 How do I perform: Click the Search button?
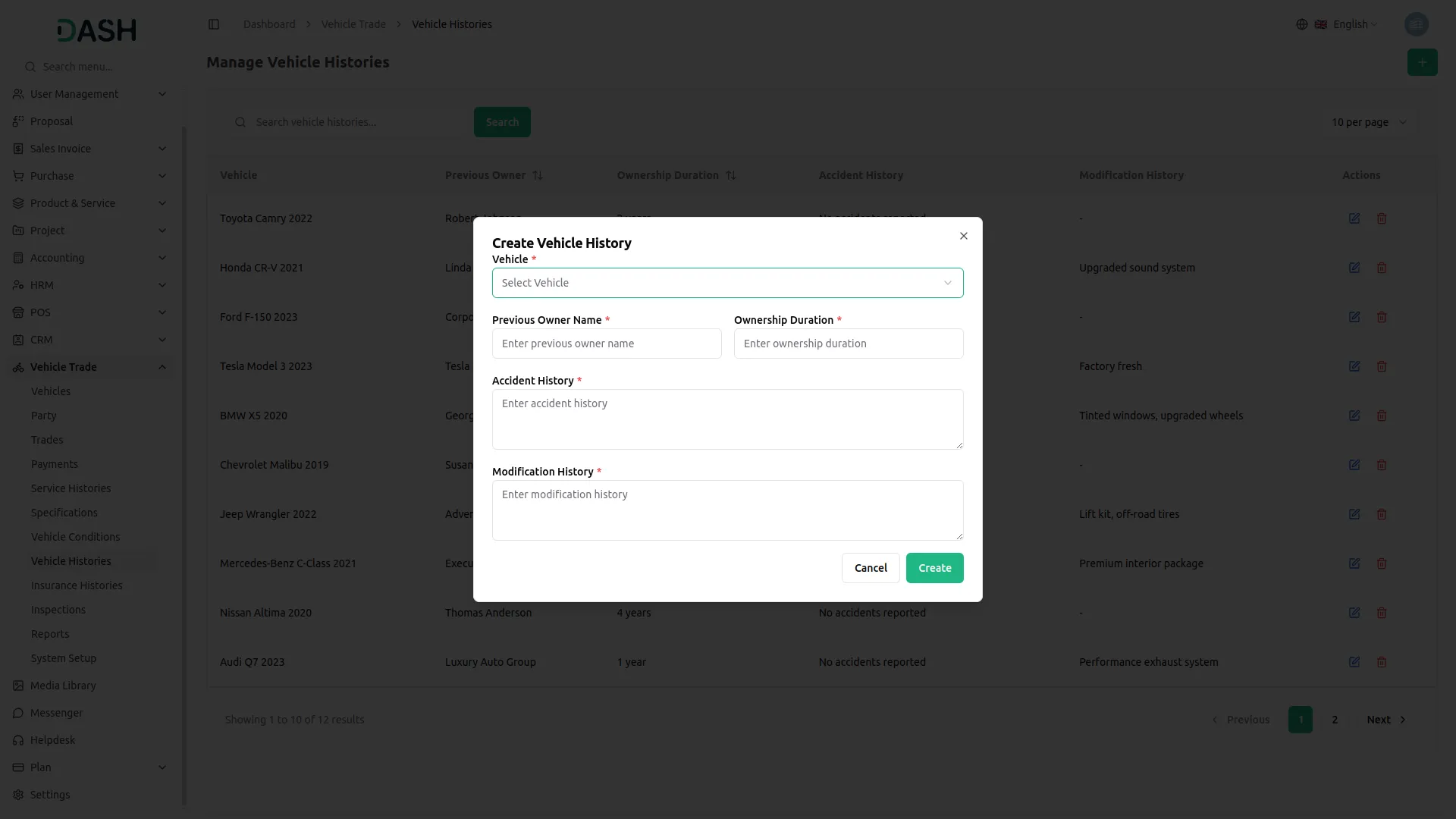tap(502, 122)
